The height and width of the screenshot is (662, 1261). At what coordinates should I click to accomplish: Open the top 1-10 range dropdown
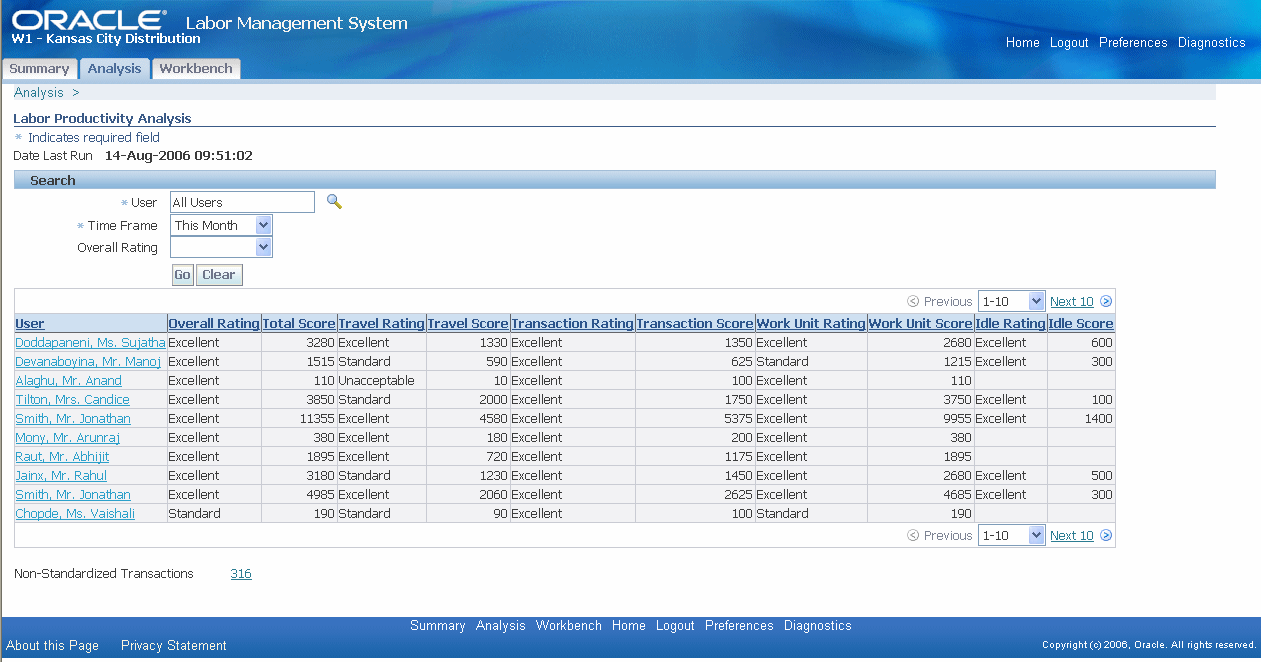tap(1011, 301)
